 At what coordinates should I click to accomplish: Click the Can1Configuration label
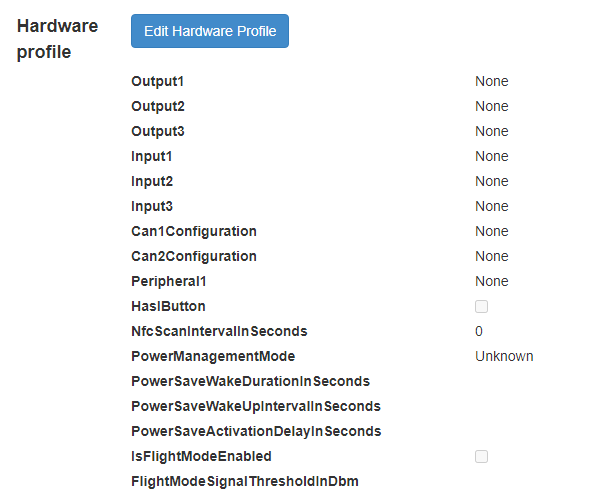[x=194, y=231]
